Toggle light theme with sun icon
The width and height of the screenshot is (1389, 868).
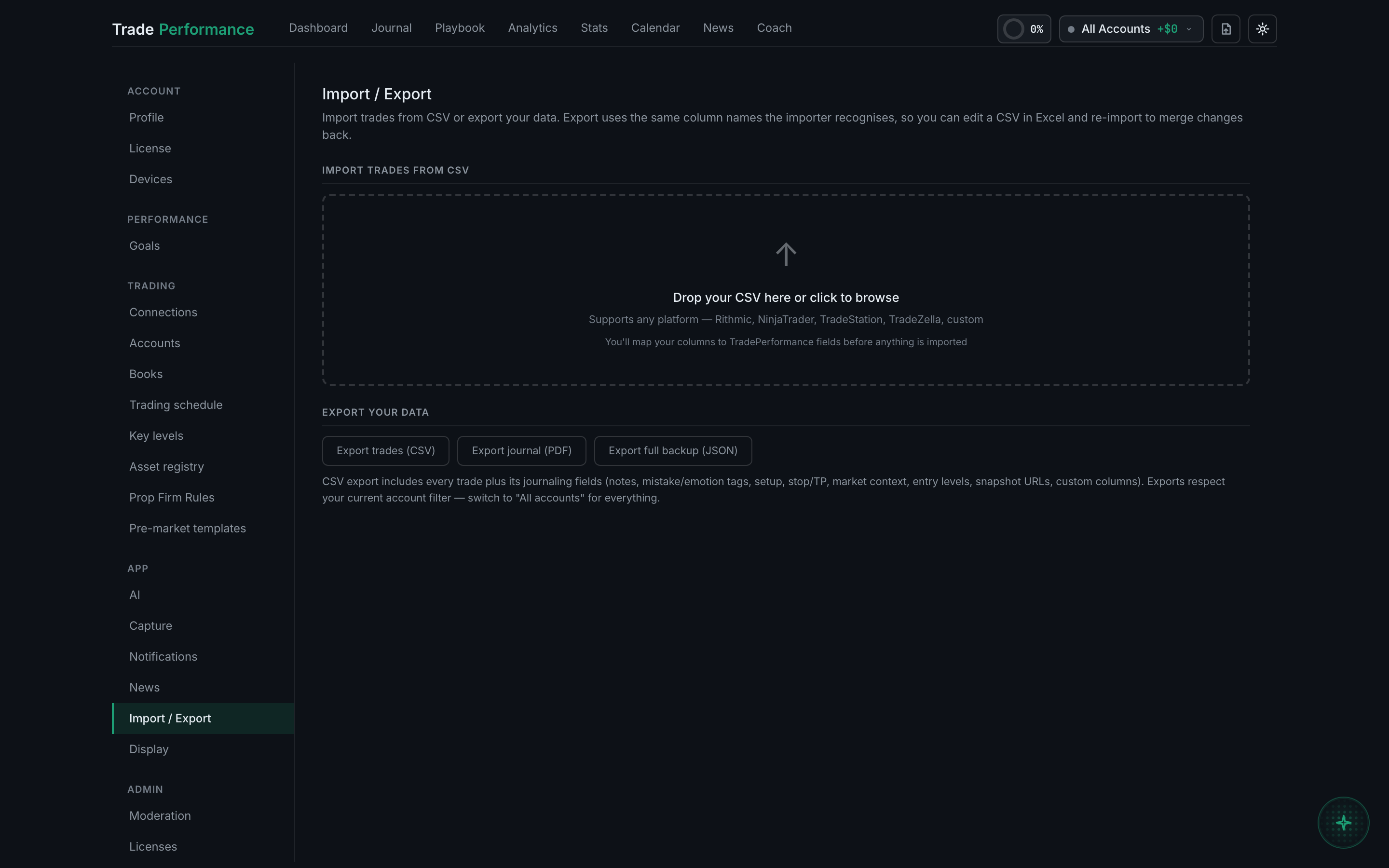[x=1262, y=29]
